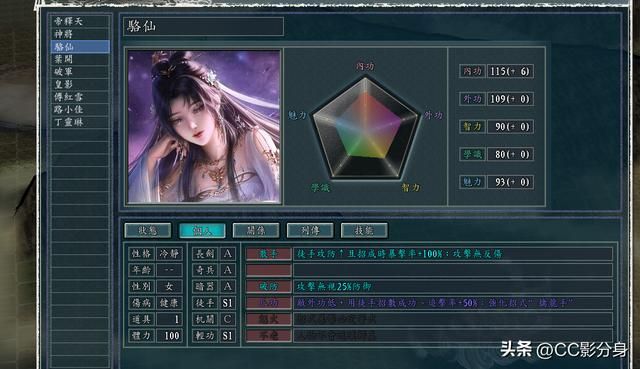The width and height of the screenshot is (640, 369).
Task: Click the 魅力 label on radar chart
Action: point(297,115)
